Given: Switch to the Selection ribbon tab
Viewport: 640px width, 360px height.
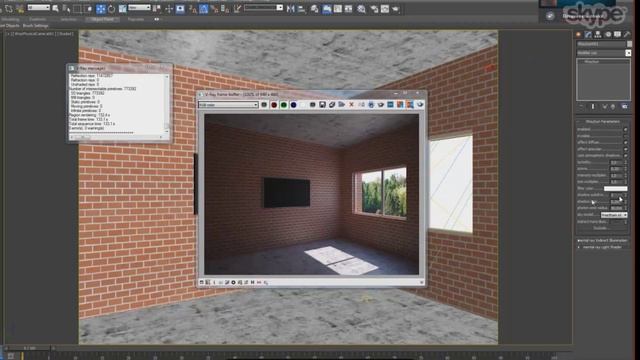Looking at the screenshot, I should pyautogui.click(x=68, y=19).
